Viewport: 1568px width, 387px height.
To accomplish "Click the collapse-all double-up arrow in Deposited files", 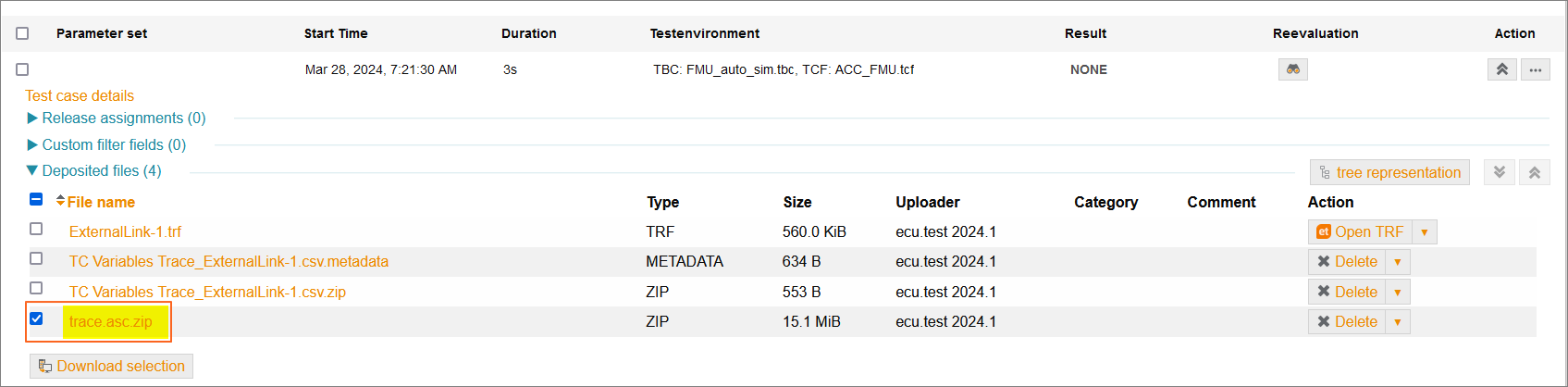I will click(1535, 172).
